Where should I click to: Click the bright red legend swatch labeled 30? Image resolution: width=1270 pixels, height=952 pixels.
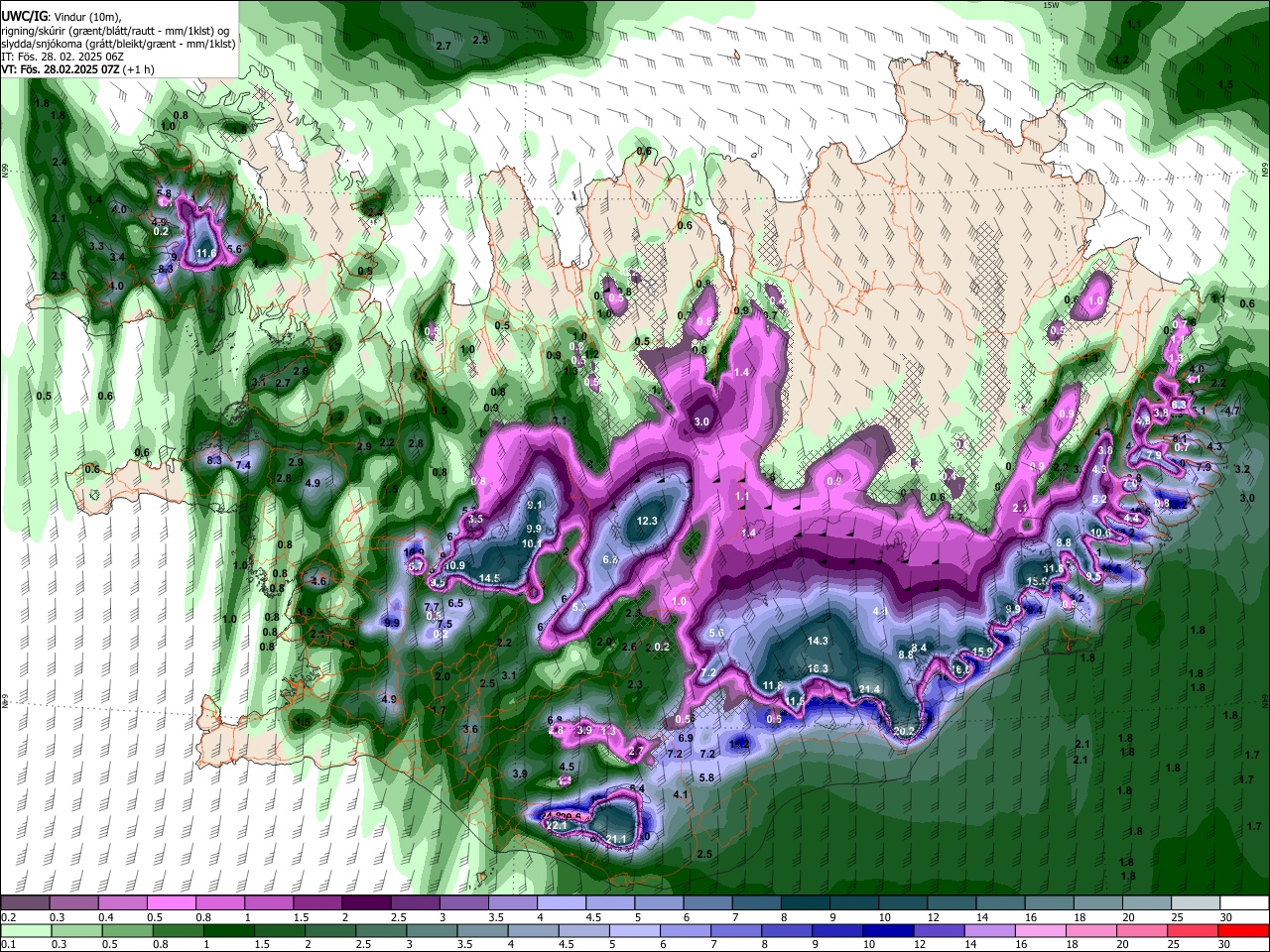pos(1245,930)
